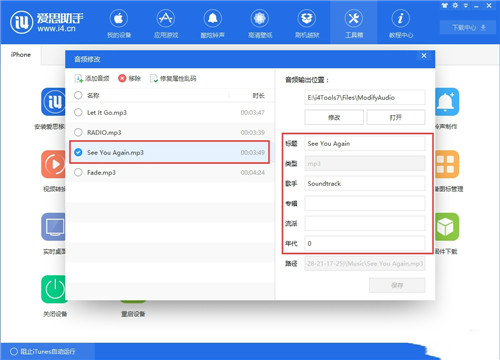Go to 酷炫铃声 ringtones section
This screenshot has height=360, width=500.
coord(213,24)
